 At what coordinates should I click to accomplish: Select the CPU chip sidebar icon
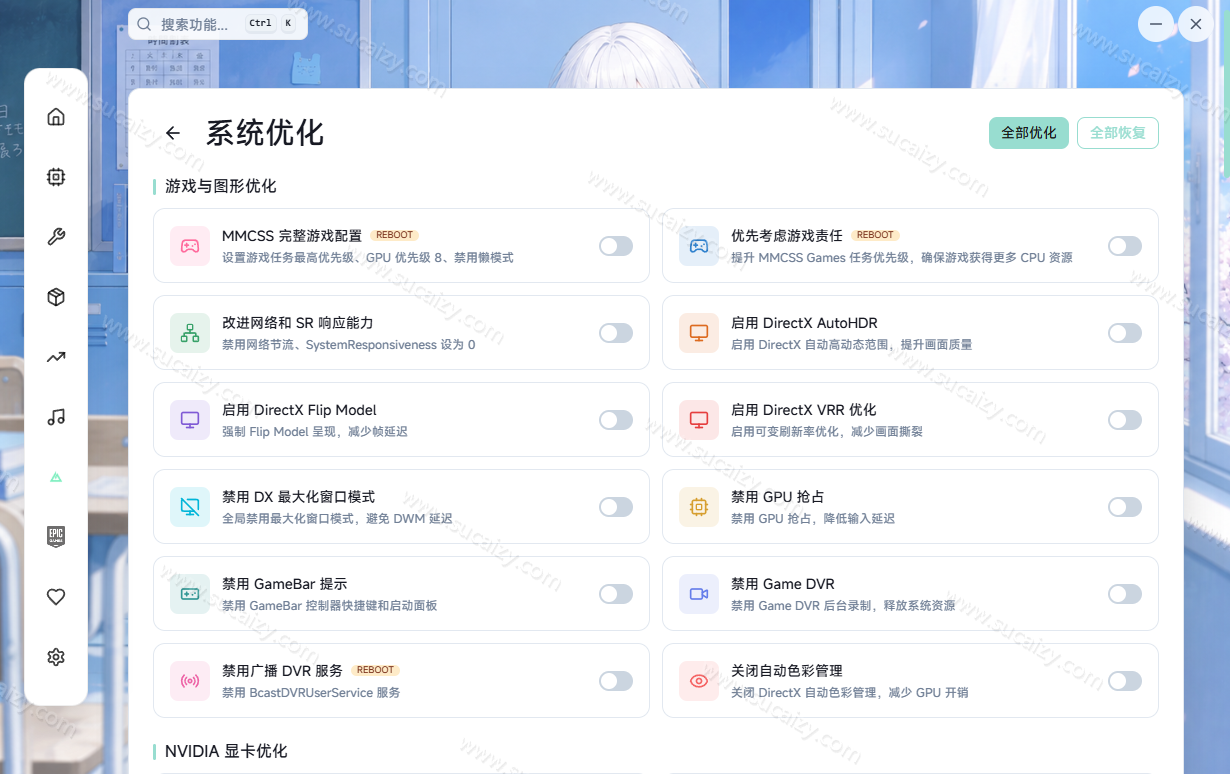56,177
